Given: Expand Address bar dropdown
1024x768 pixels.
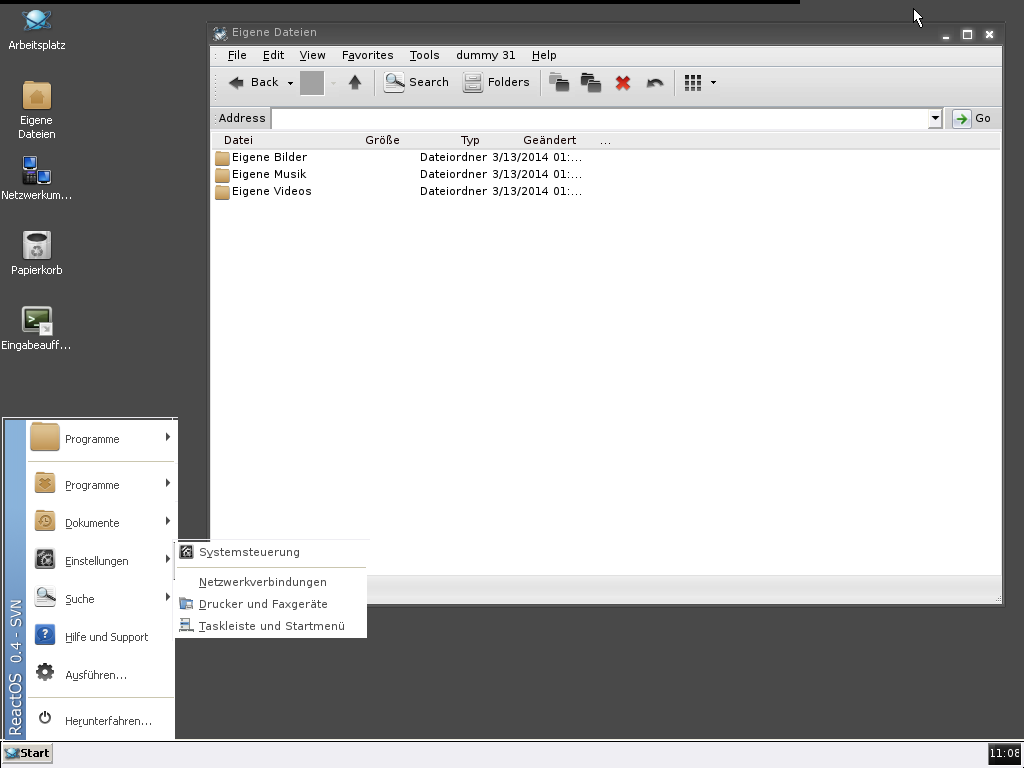Looking at the screenshot, I should [x=935, y=118].
